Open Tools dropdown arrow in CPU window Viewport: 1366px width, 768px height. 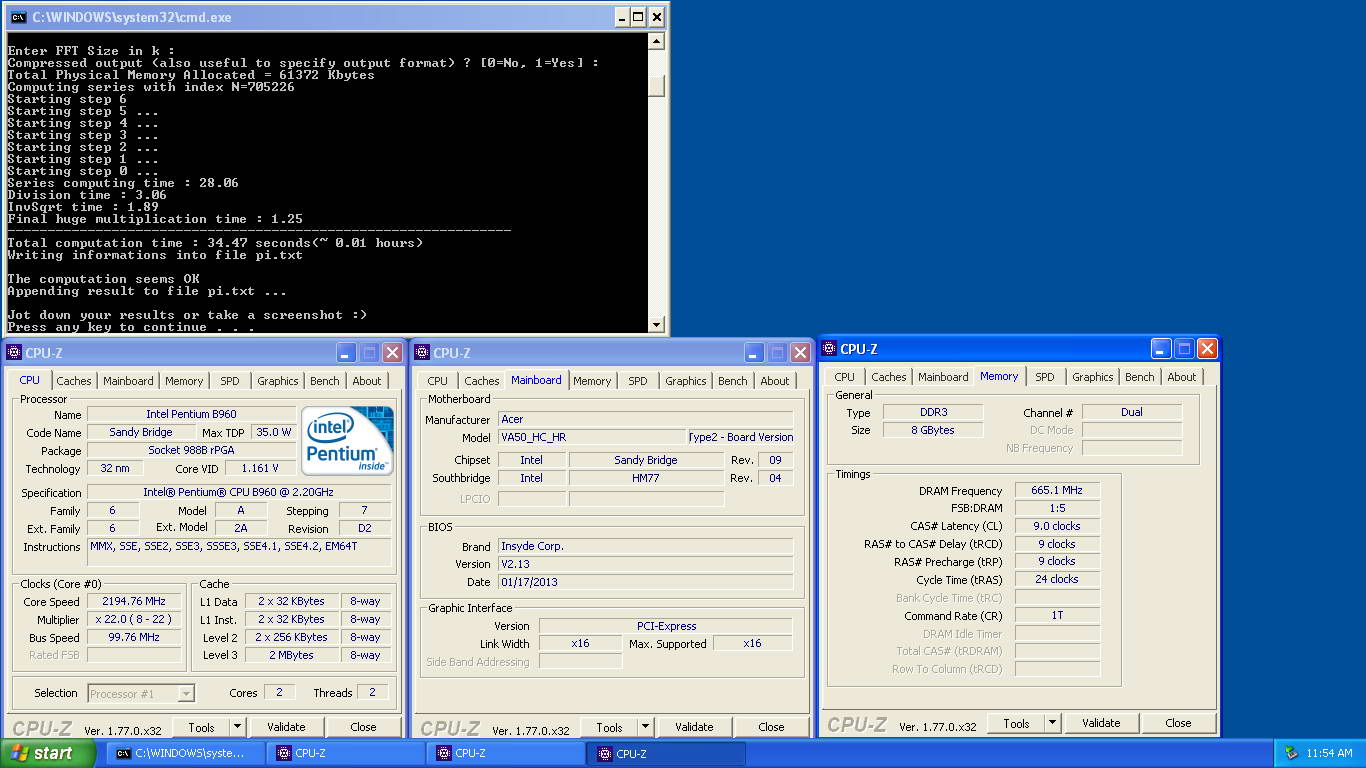(x=238, y=727)
